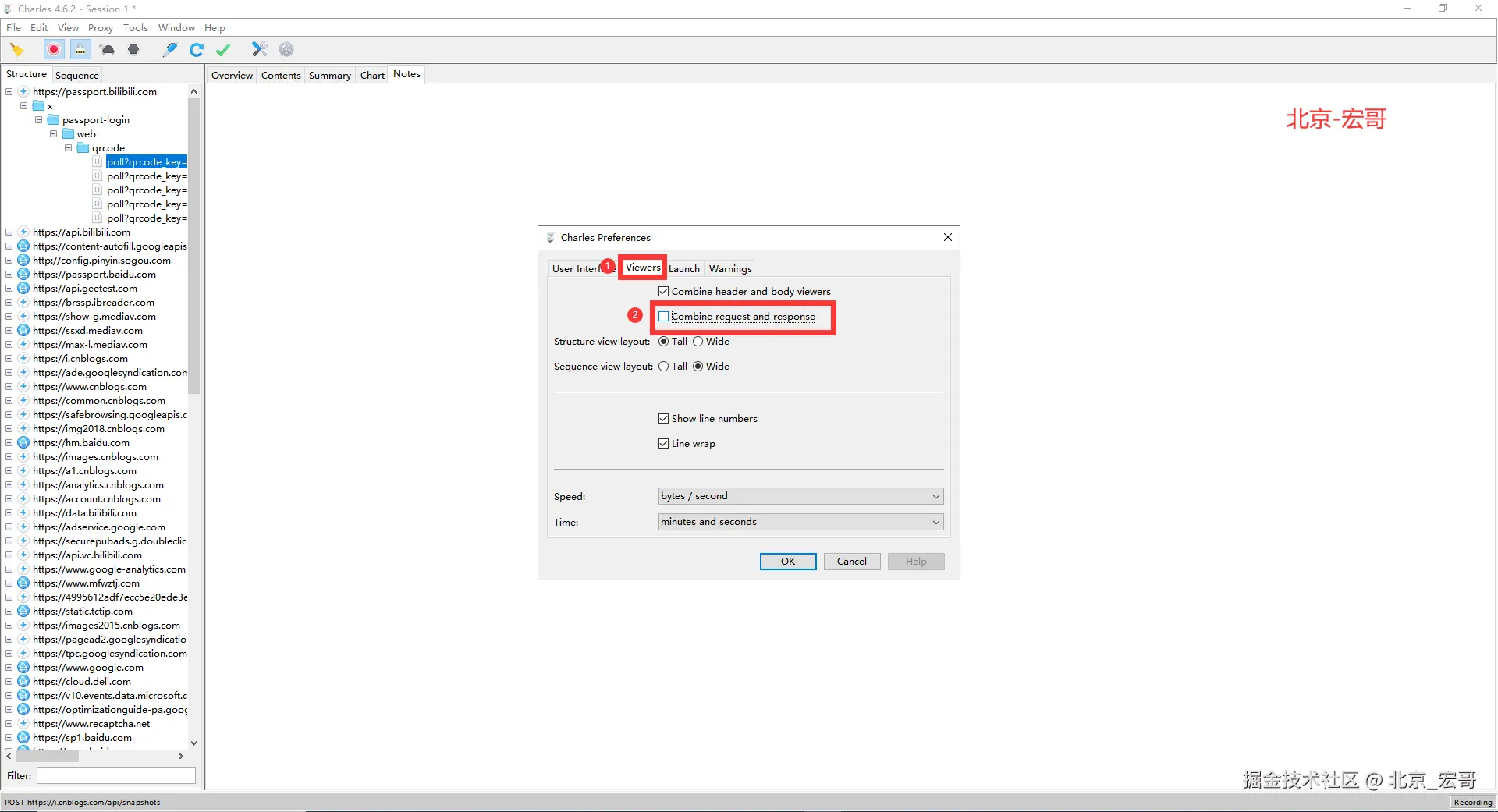The image size is (1498, 812).
Task: Click lightning icon beside api.bilibili.com
Action: point(23,232)
